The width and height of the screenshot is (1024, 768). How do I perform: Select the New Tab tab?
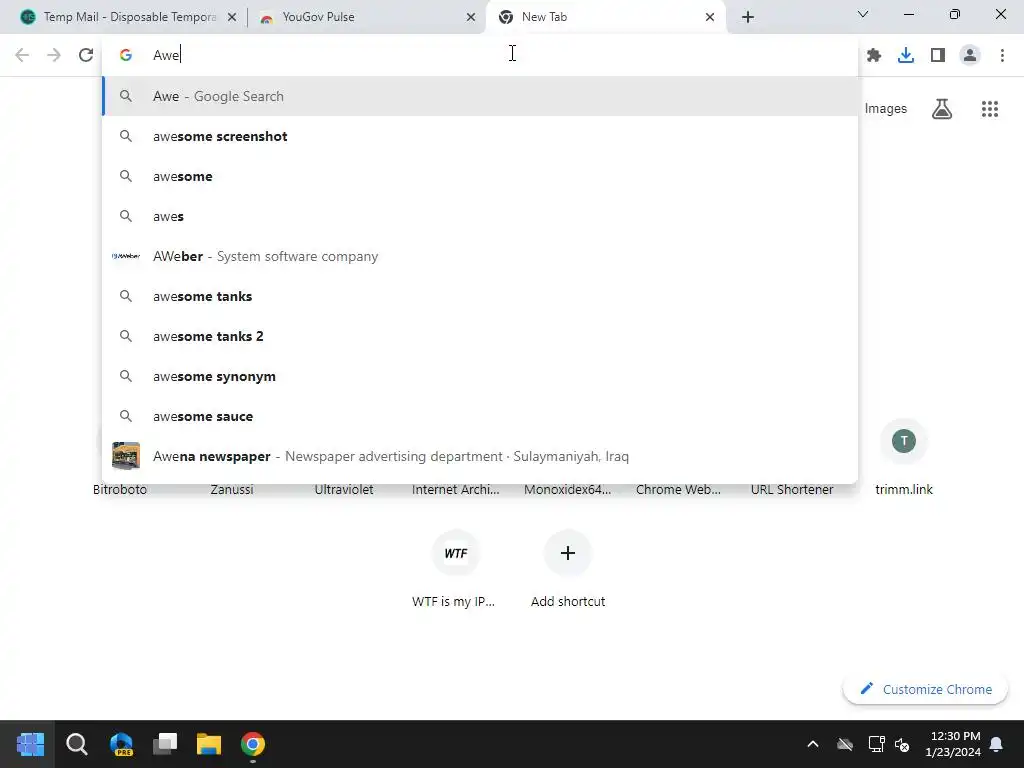[x=606, y=17]
